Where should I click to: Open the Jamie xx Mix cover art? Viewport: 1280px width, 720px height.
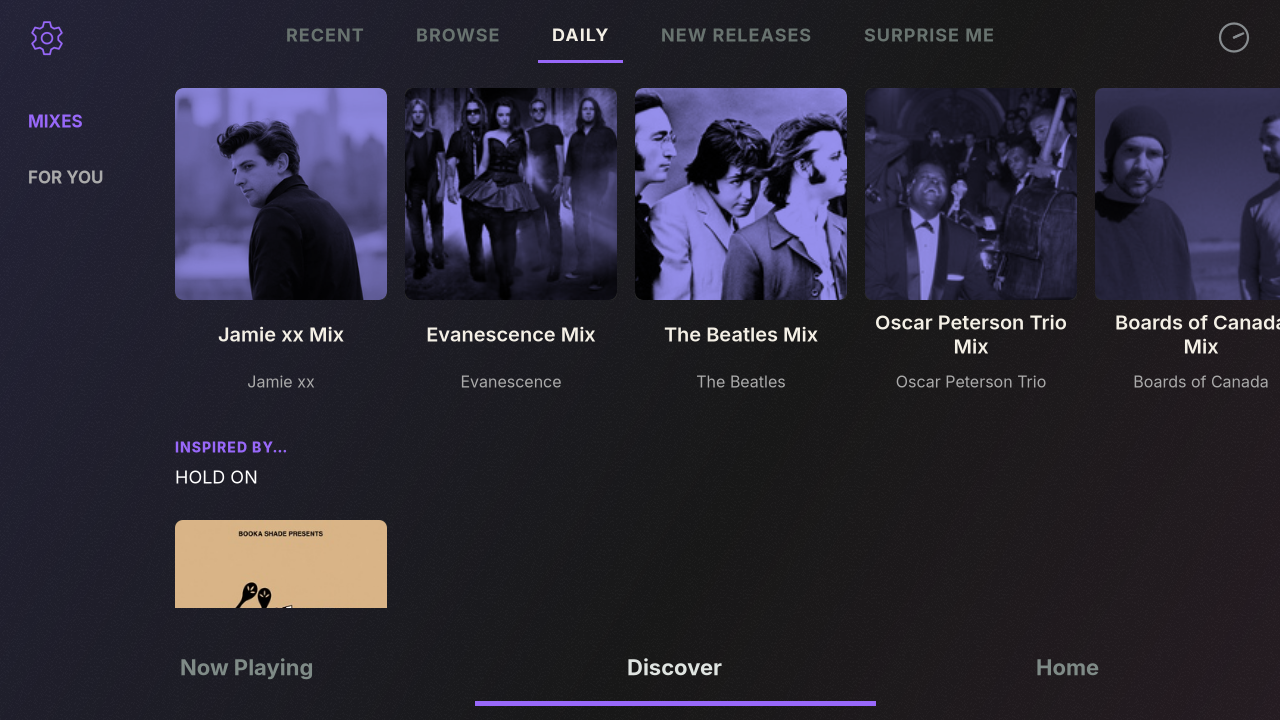281,194
